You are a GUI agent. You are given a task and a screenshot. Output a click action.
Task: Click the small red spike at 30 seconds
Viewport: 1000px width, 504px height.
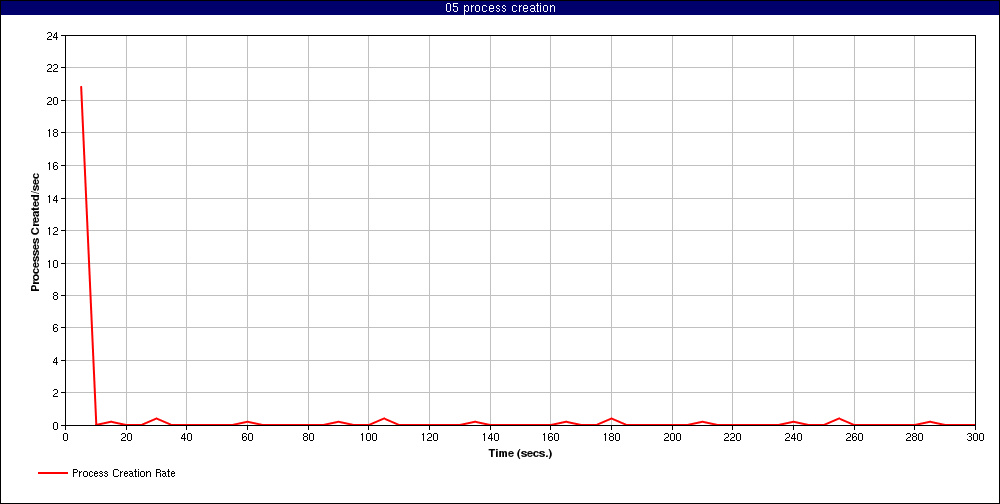[x=156, y=419]
